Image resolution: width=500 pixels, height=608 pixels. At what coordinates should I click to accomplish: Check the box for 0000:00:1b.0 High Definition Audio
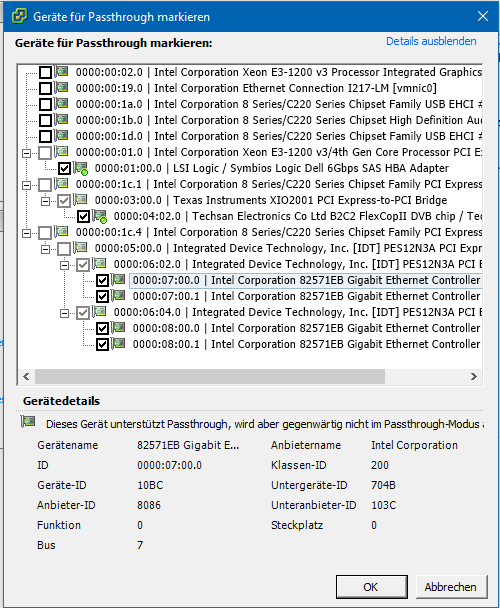tap(45, 120)
